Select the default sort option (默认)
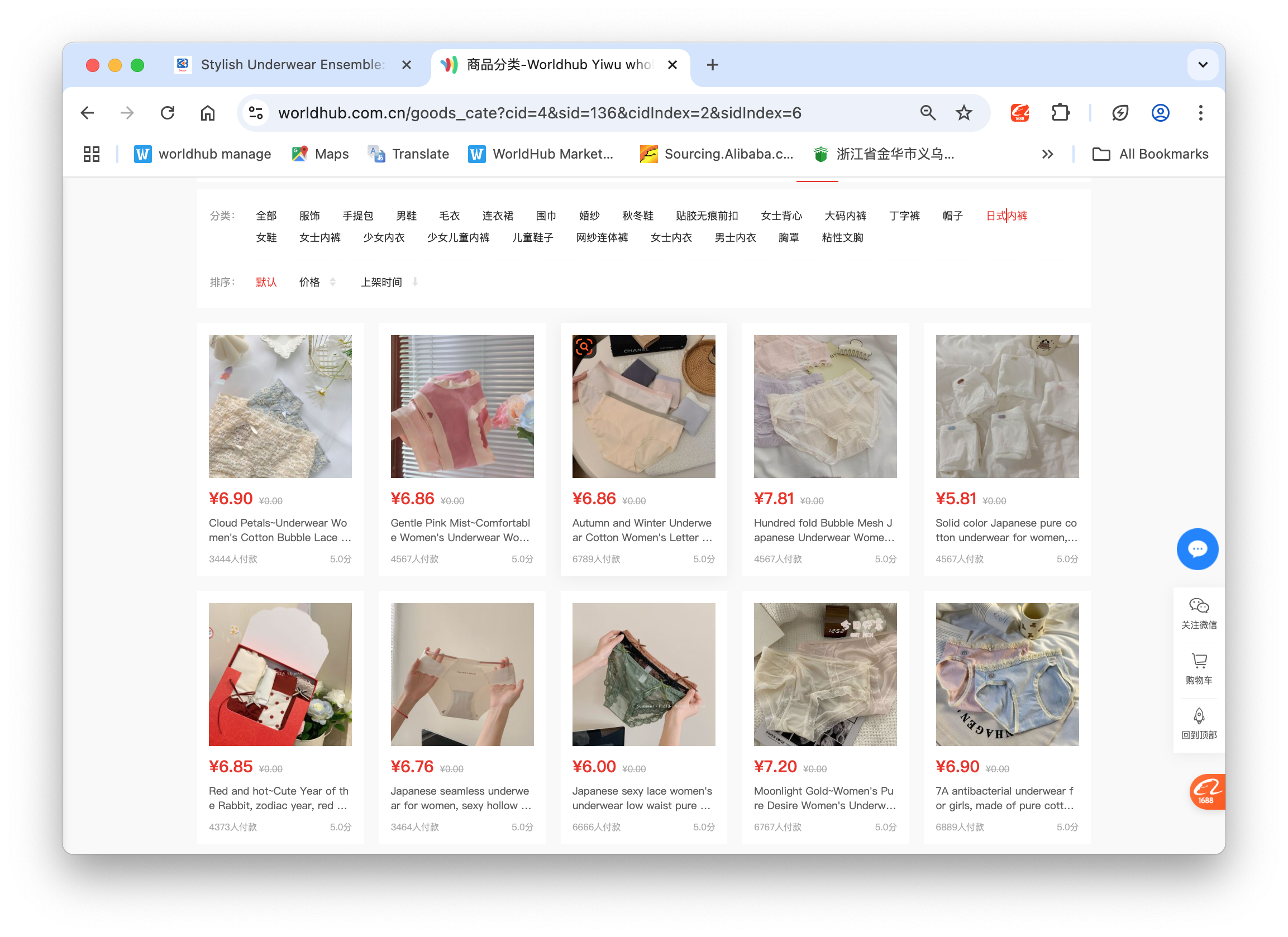The width and height of the screenshot is (1288, 937). pyautogui.click(x=266, y=282)
